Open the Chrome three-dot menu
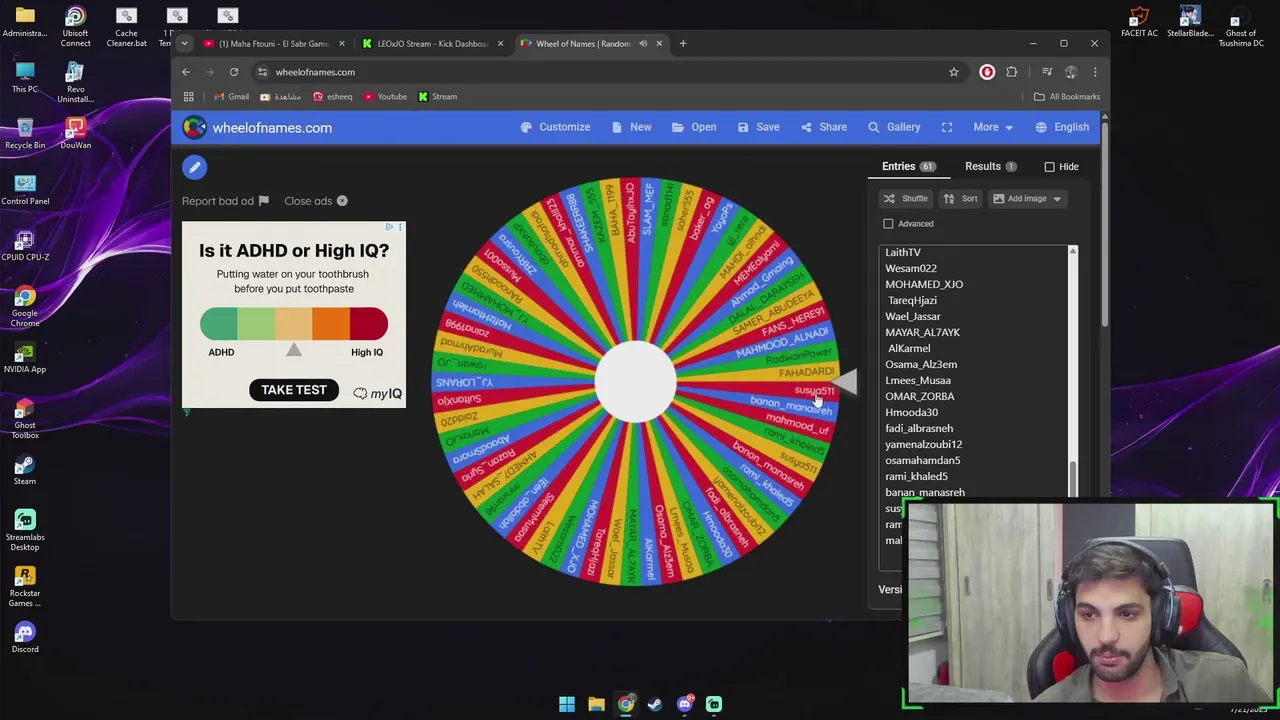Screen dimensions: 1280x720 (x=1095, y=72)
